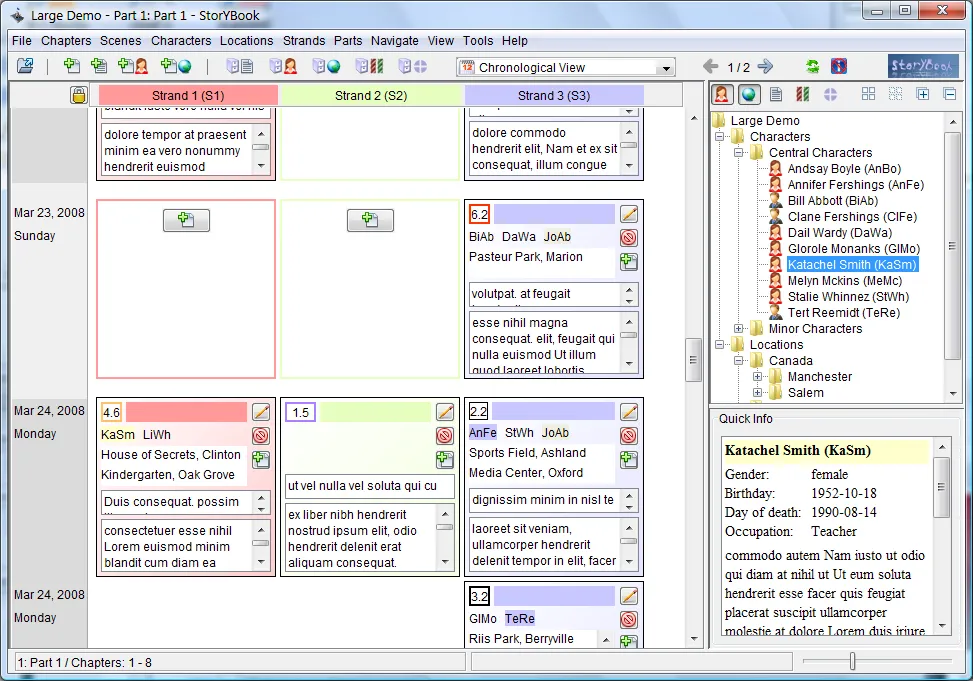Screen dimensions: 973x681
Task: Create a new character with the toolbar icon
Action: [x=131, y=66]
